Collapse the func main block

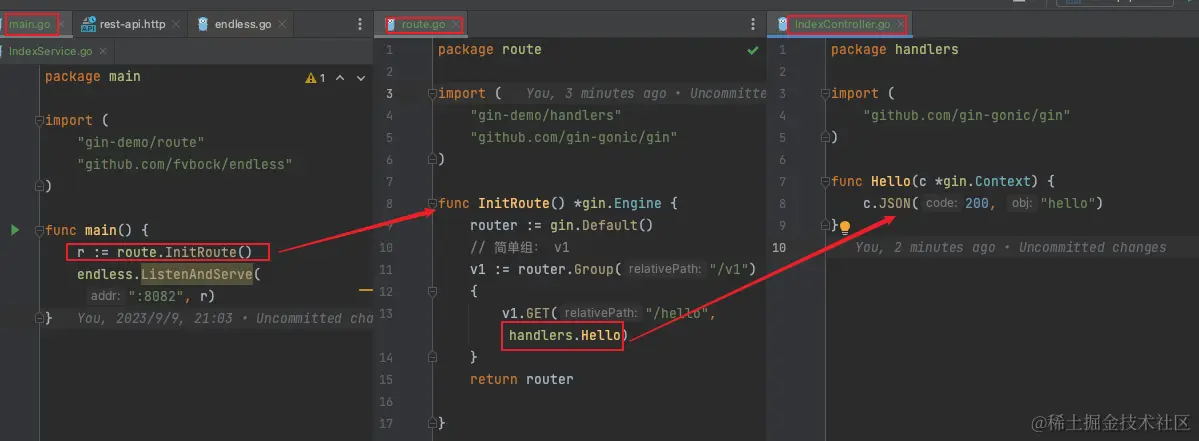39,230
